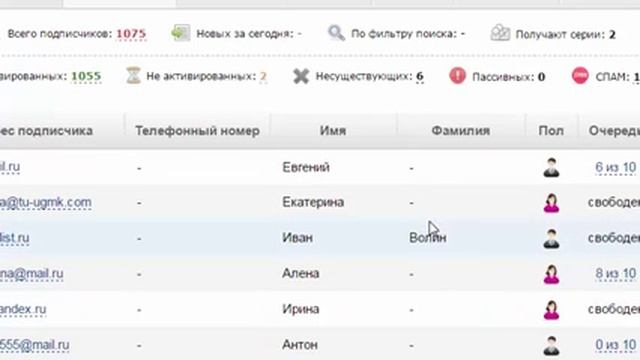Click the male gender icon in Евгений row

tap(551, 167)
